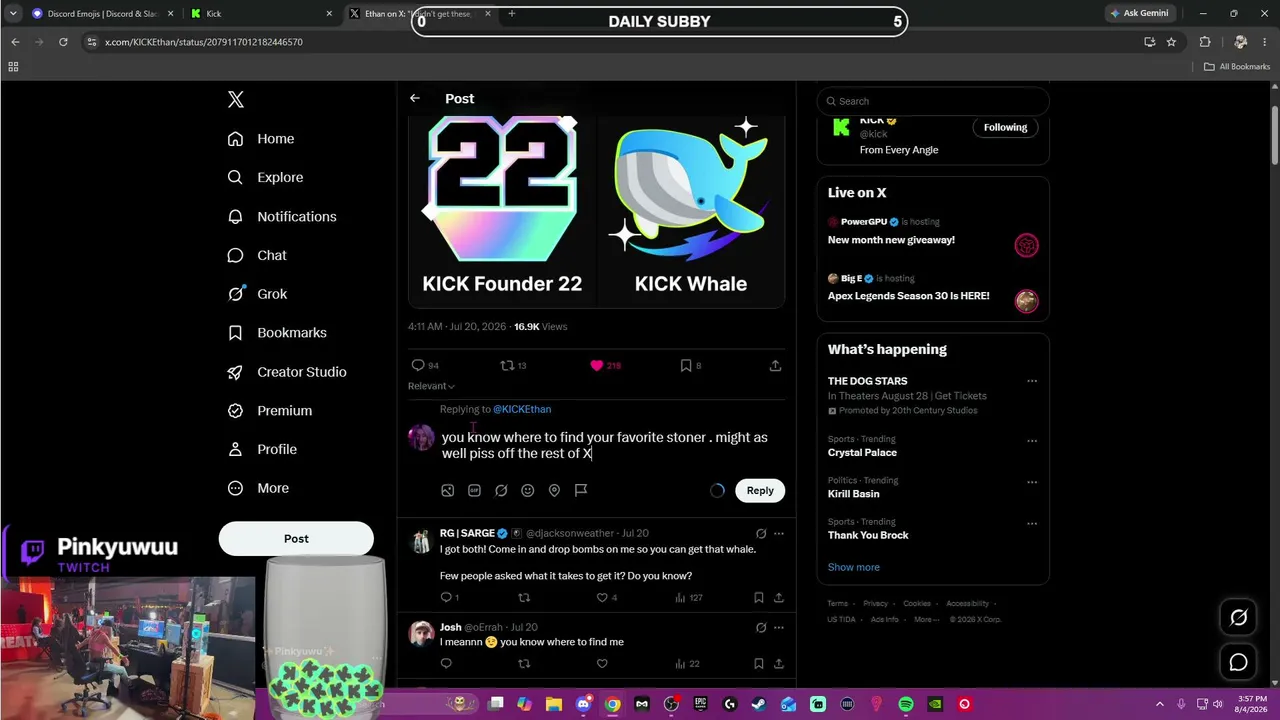Open more options on Josh's reply
The height and width of the screenshot is (720, 1280).
[779, 628]
